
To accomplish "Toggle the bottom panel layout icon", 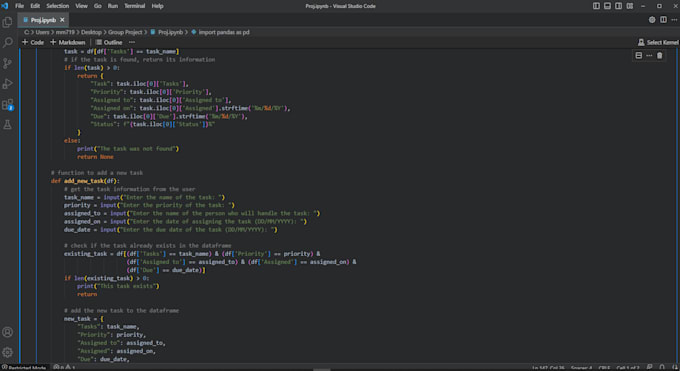I will [607, 6].
